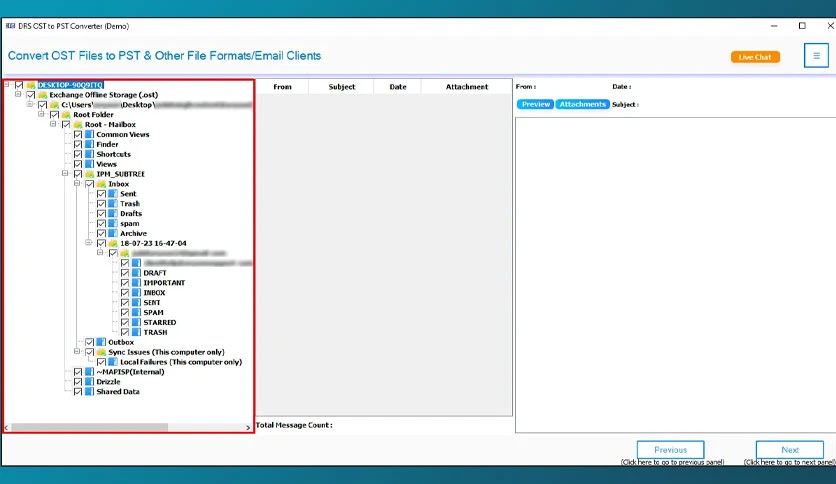
Task: Go to the Next panel
Action: [790, 450]
